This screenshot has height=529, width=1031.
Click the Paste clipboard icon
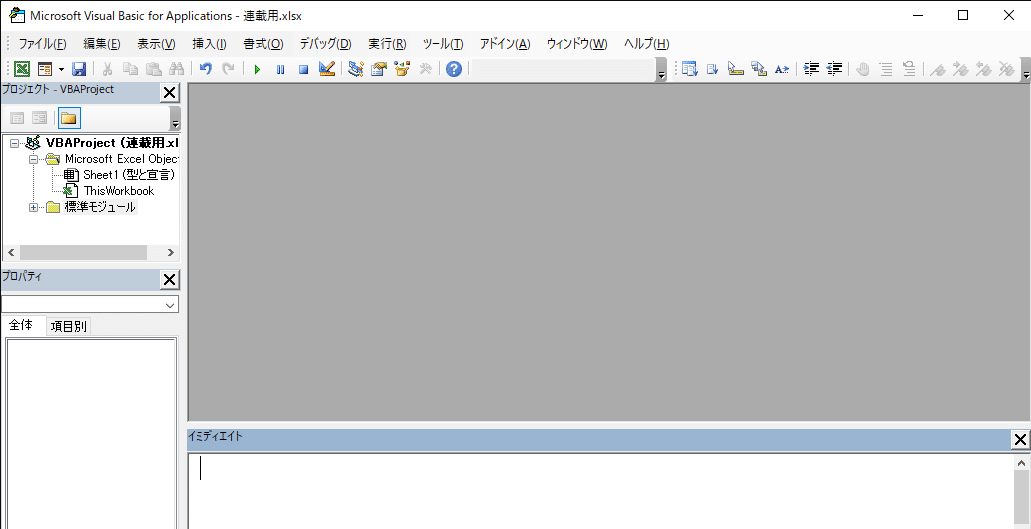pyautogui.click(x=153, y=69)
